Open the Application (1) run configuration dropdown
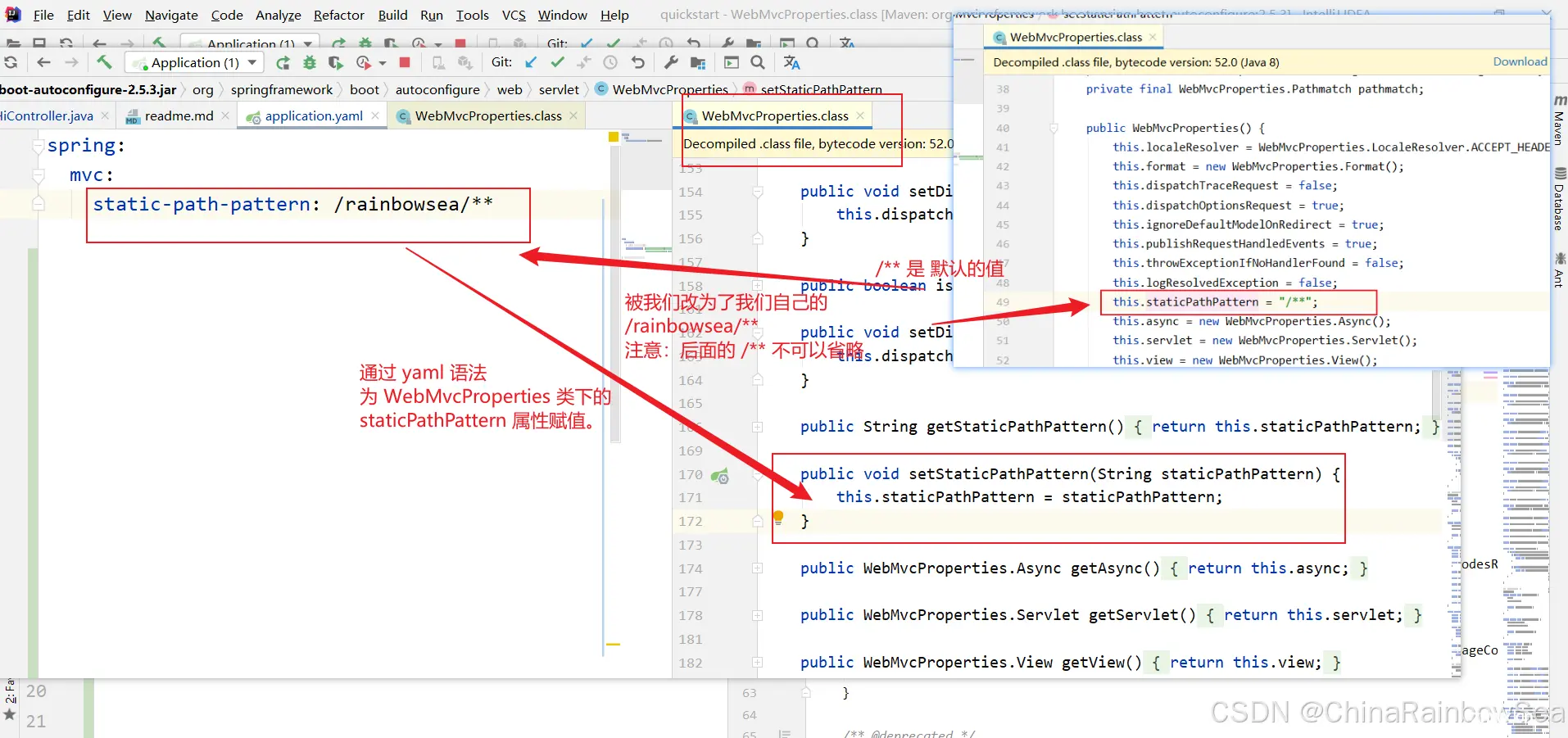1568x738 pixels. (194, 62)
